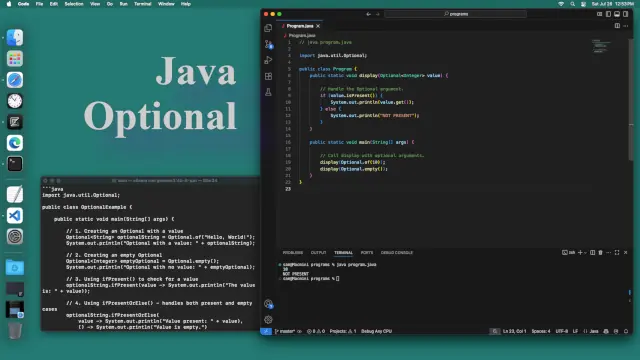640x360 pixels.
Task: Close the Program.java tab
Action: [318, 26]
